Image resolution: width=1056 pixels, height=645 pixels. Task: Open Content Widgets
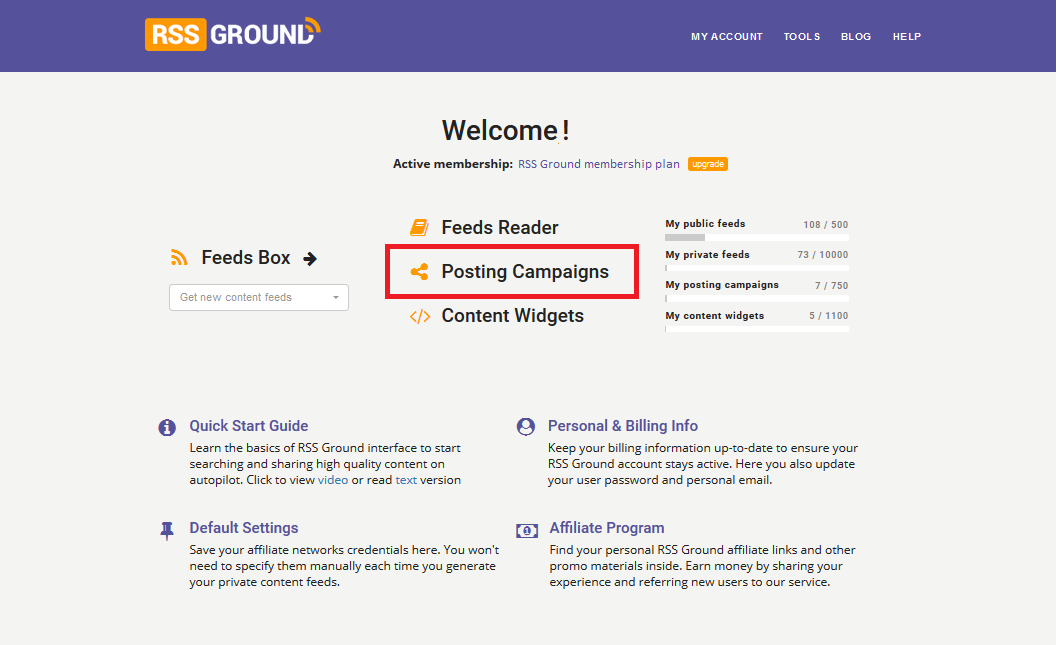pyautogui.click(x=513, y=316)
